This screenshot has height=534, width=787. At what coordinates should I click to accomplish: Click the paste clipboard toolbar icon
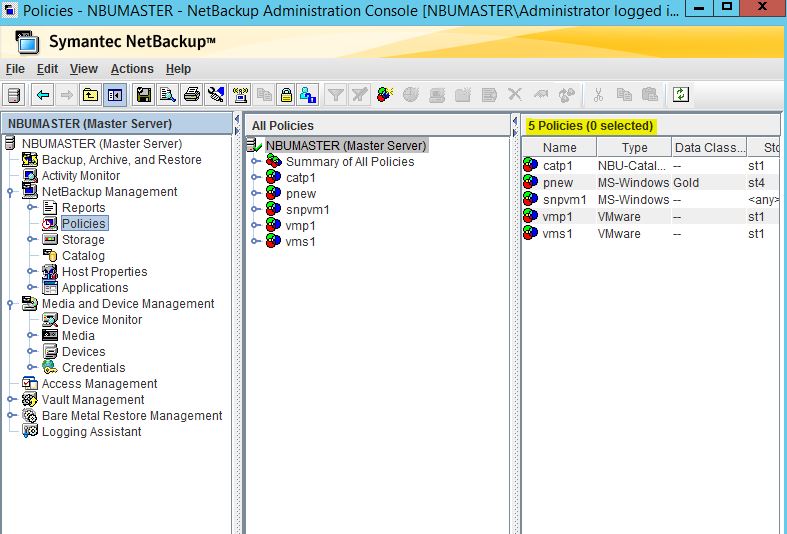650,95
